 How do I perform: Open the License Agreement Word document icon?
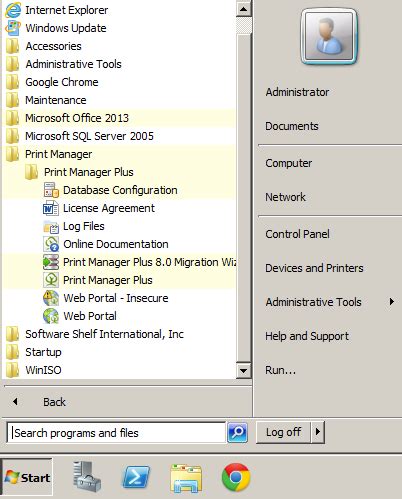click(51, 208)
